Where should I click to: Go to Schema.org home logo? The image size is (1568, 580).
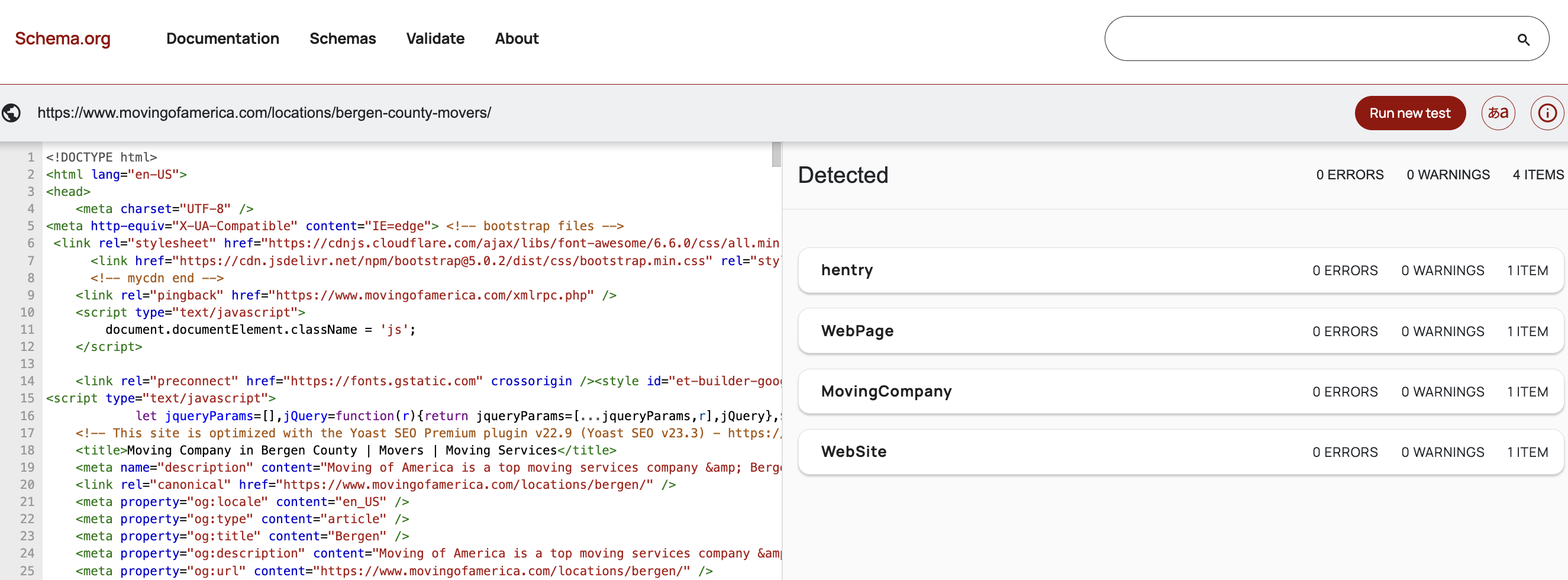click(63, 38)
